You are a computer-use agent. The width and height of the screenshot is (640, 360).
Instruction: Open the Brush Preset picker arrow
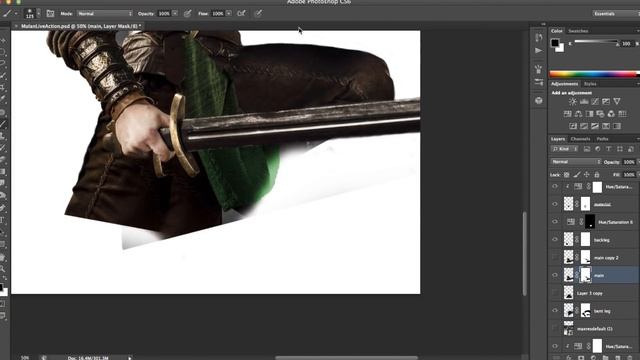(38, 13)
